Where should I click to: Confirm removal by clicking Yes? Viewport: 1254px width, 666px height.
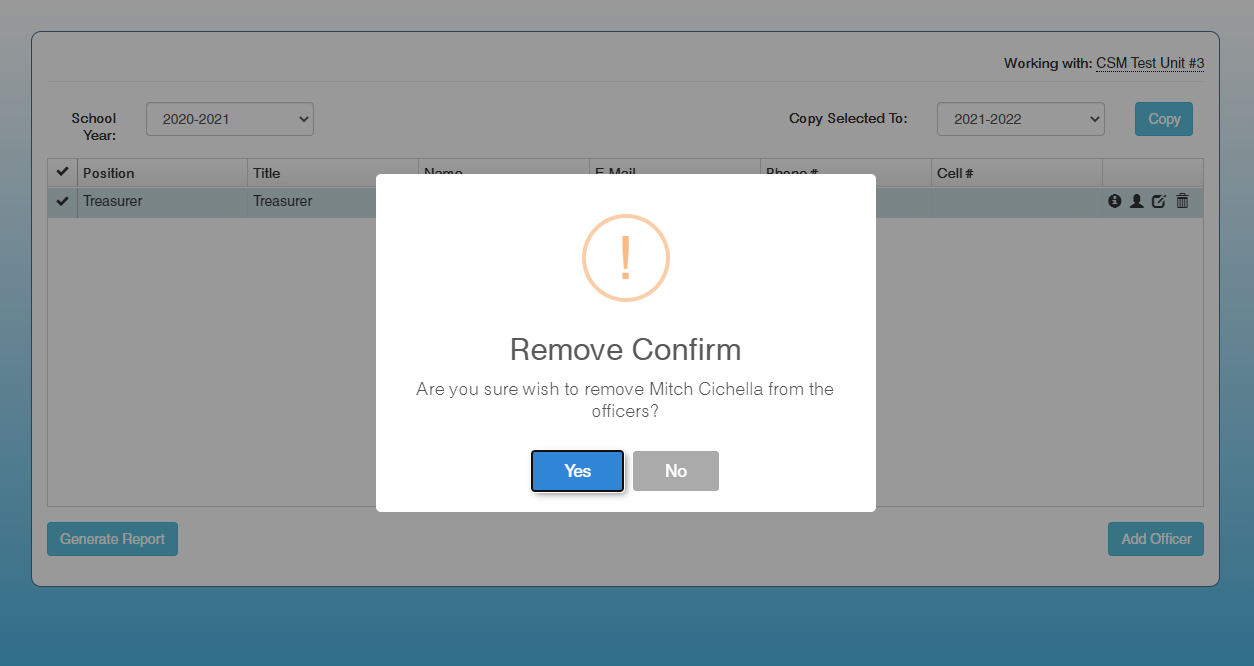577,471
